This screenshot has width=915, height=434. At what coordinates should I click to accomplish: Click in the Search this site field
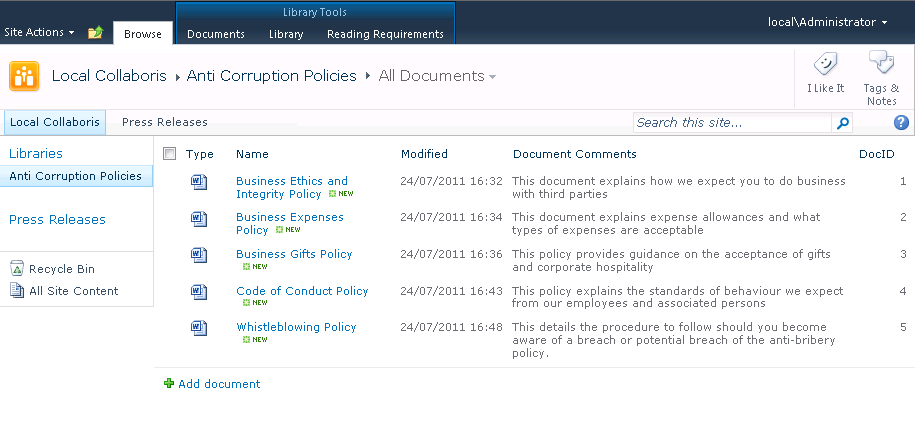732,123
